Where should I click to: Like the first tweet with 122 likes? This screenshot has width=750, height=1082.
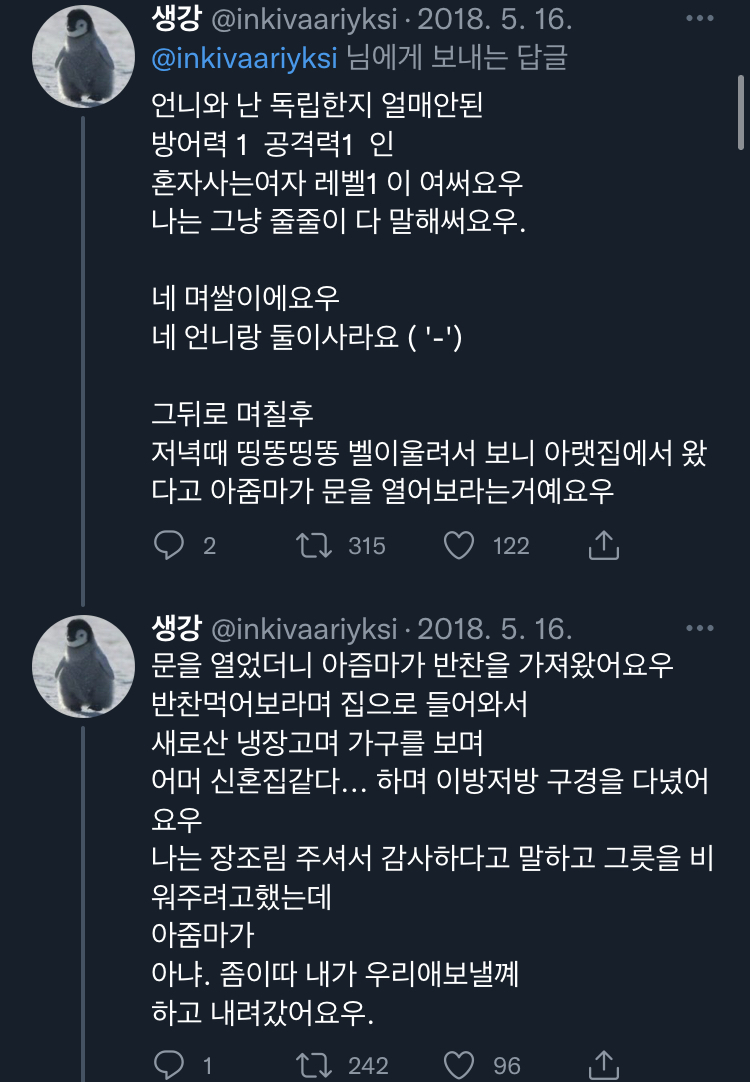point(458,545)
